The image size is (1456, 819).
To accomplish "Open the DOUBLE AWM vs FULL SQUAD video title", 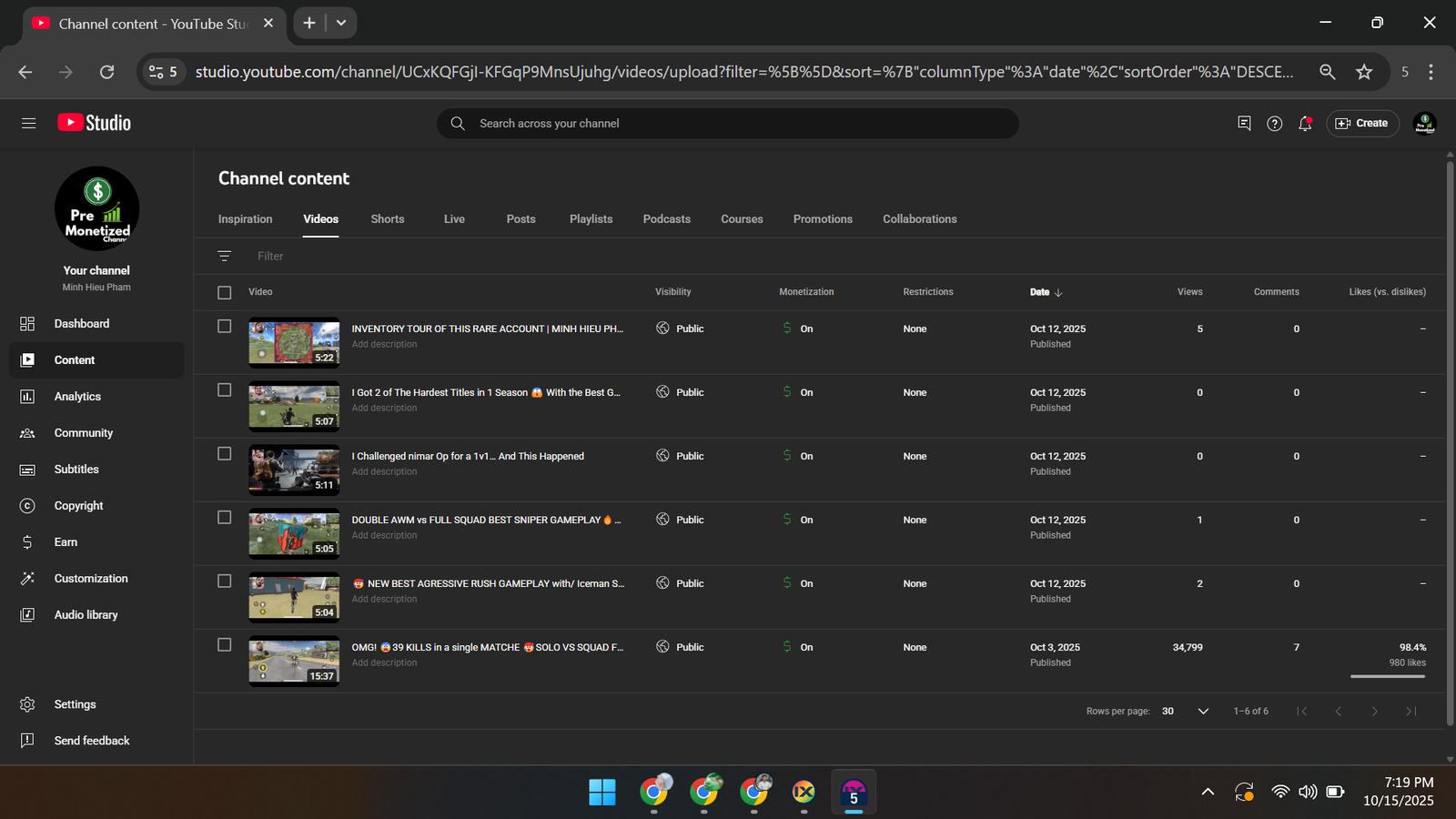I will click(476, 521).
